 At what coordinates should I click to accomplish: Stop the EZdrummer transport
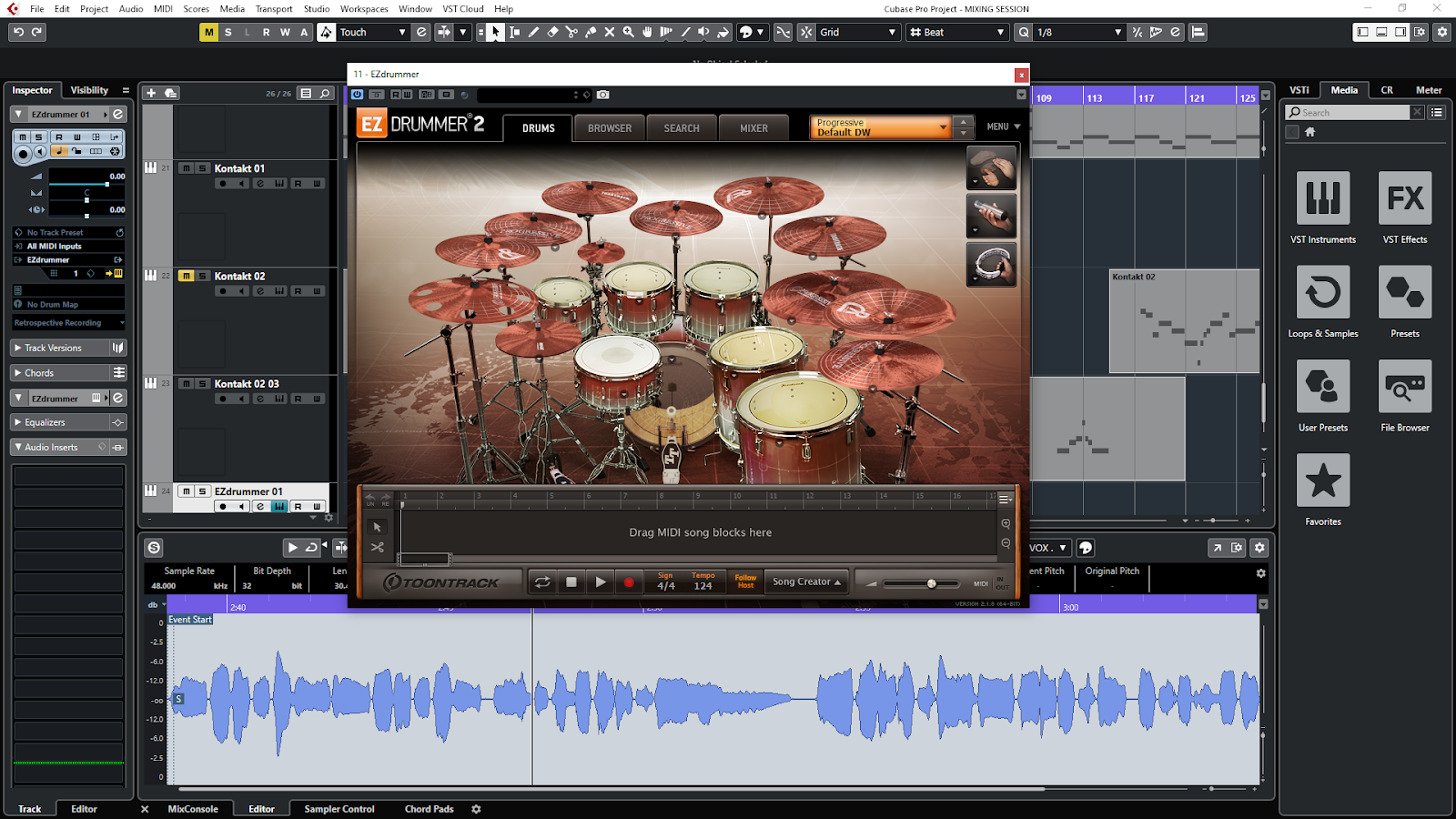point(571,582)
